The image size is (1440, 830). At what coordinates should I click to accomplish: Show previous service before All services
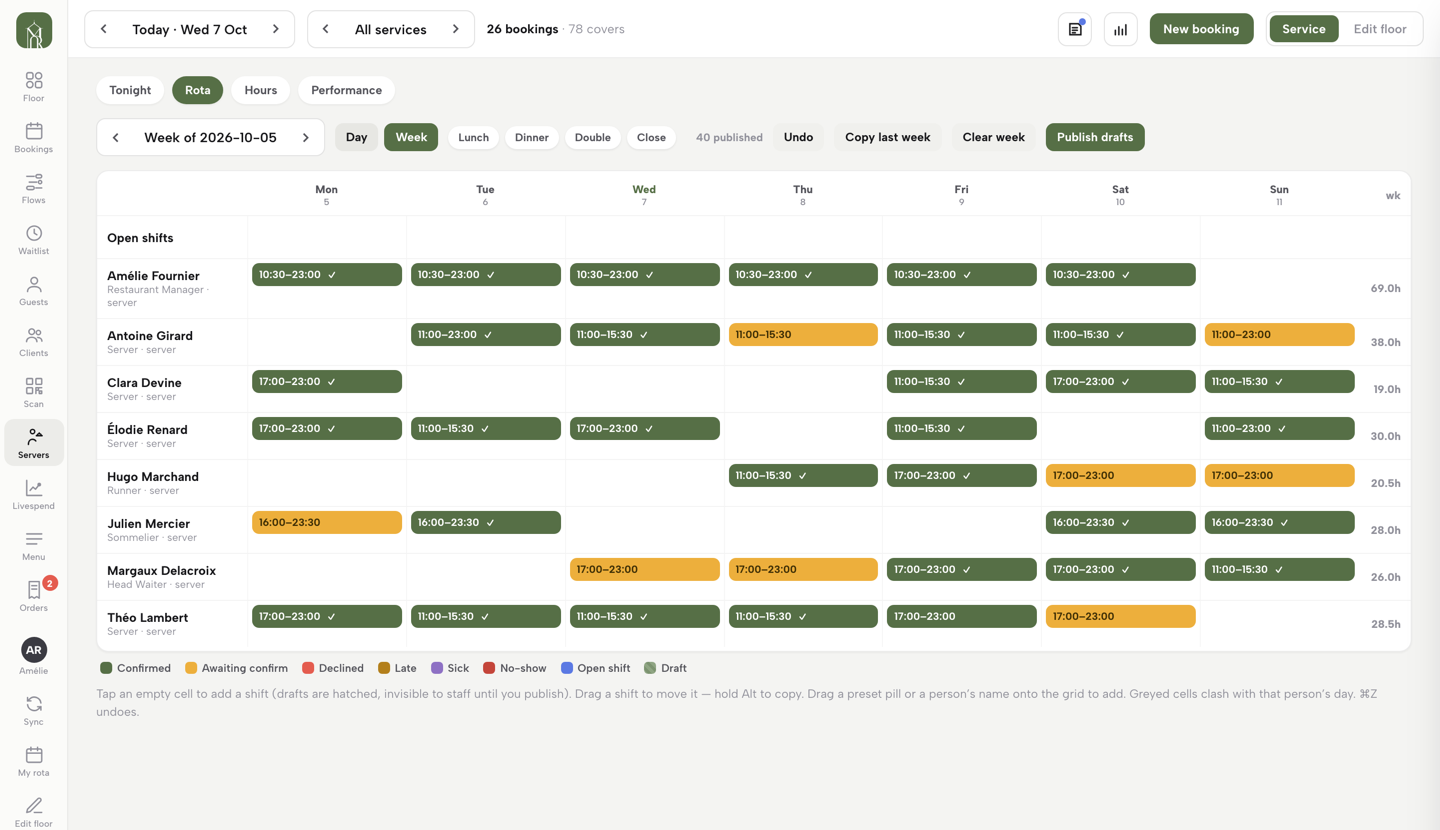(x=326, y=29)
